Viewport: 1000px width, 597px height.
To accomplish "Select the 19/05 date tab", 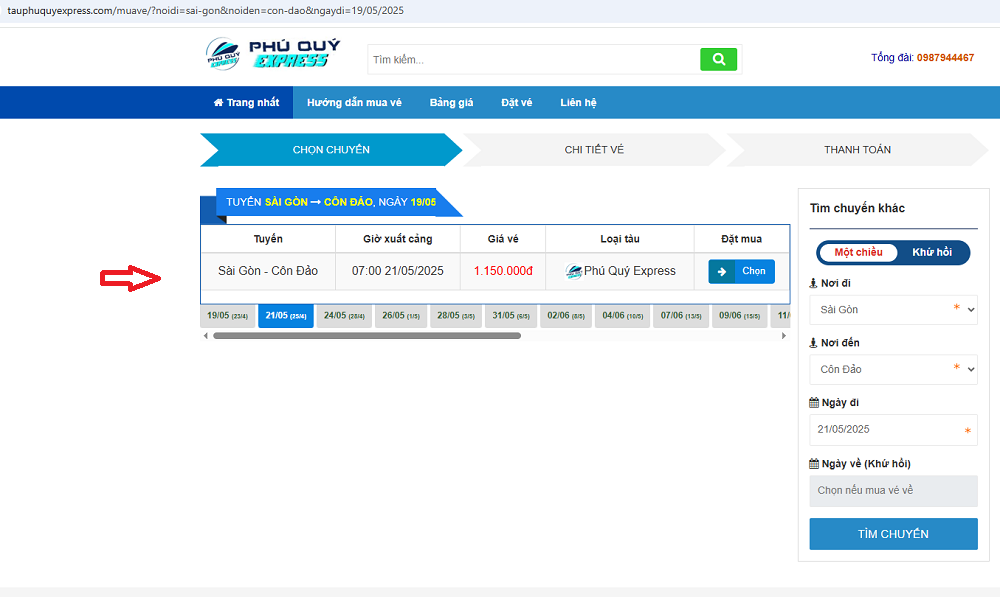I will click(x=228, y=316).
